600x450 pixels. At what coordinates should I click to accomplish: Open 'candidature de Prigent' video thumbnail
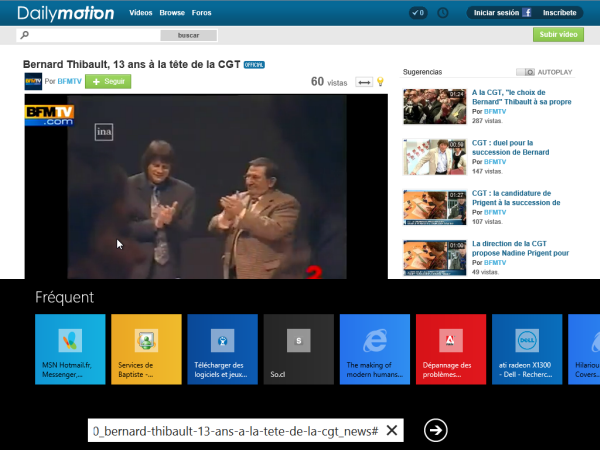pos(435,207)
